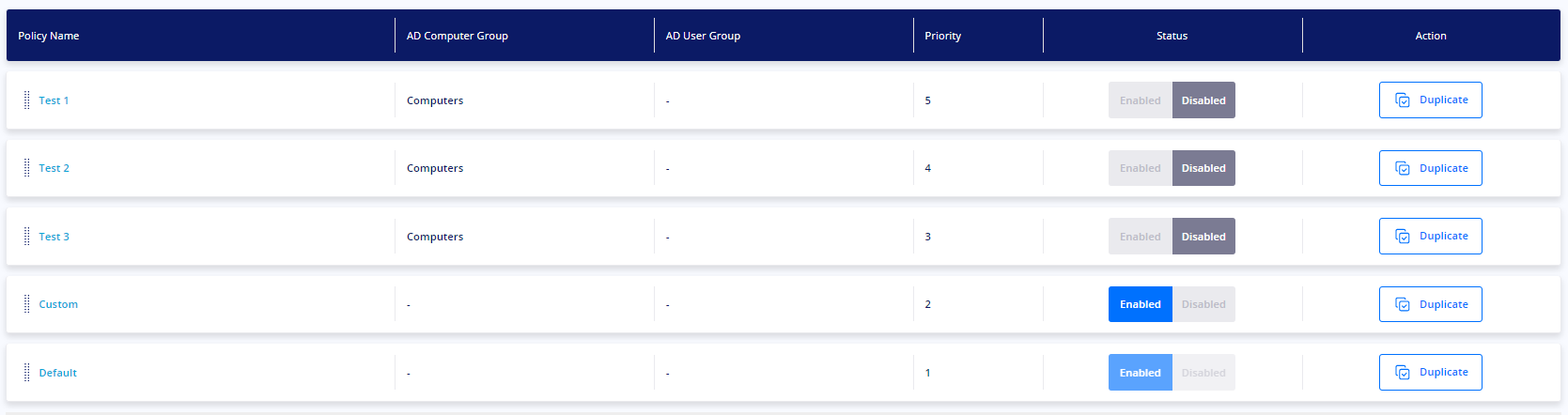Click the AD Computer Group column header
Image resolution: width=1568 pixels, height=415 pixels.
(x=458, y=36)
